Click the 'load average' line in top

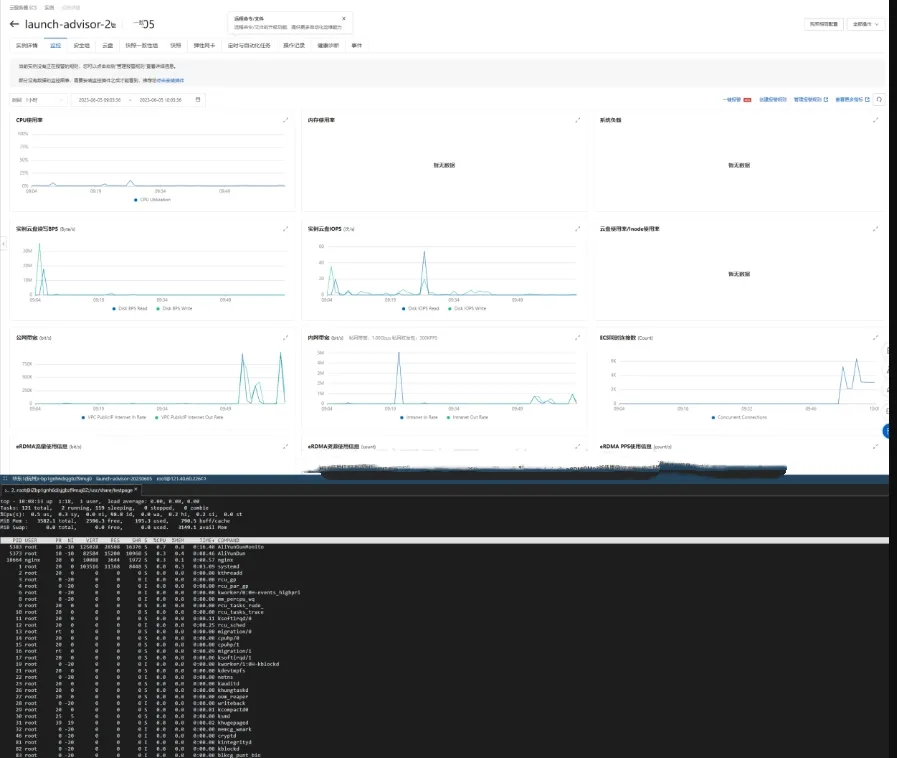100,501
